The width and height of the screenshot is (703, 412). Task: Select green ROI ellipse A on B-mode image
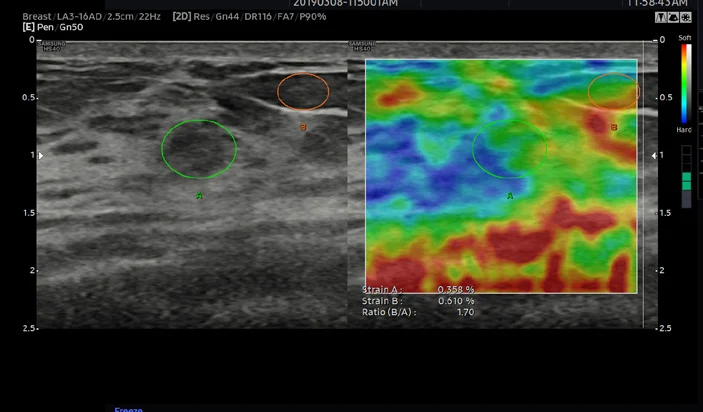tap(199, 149)
